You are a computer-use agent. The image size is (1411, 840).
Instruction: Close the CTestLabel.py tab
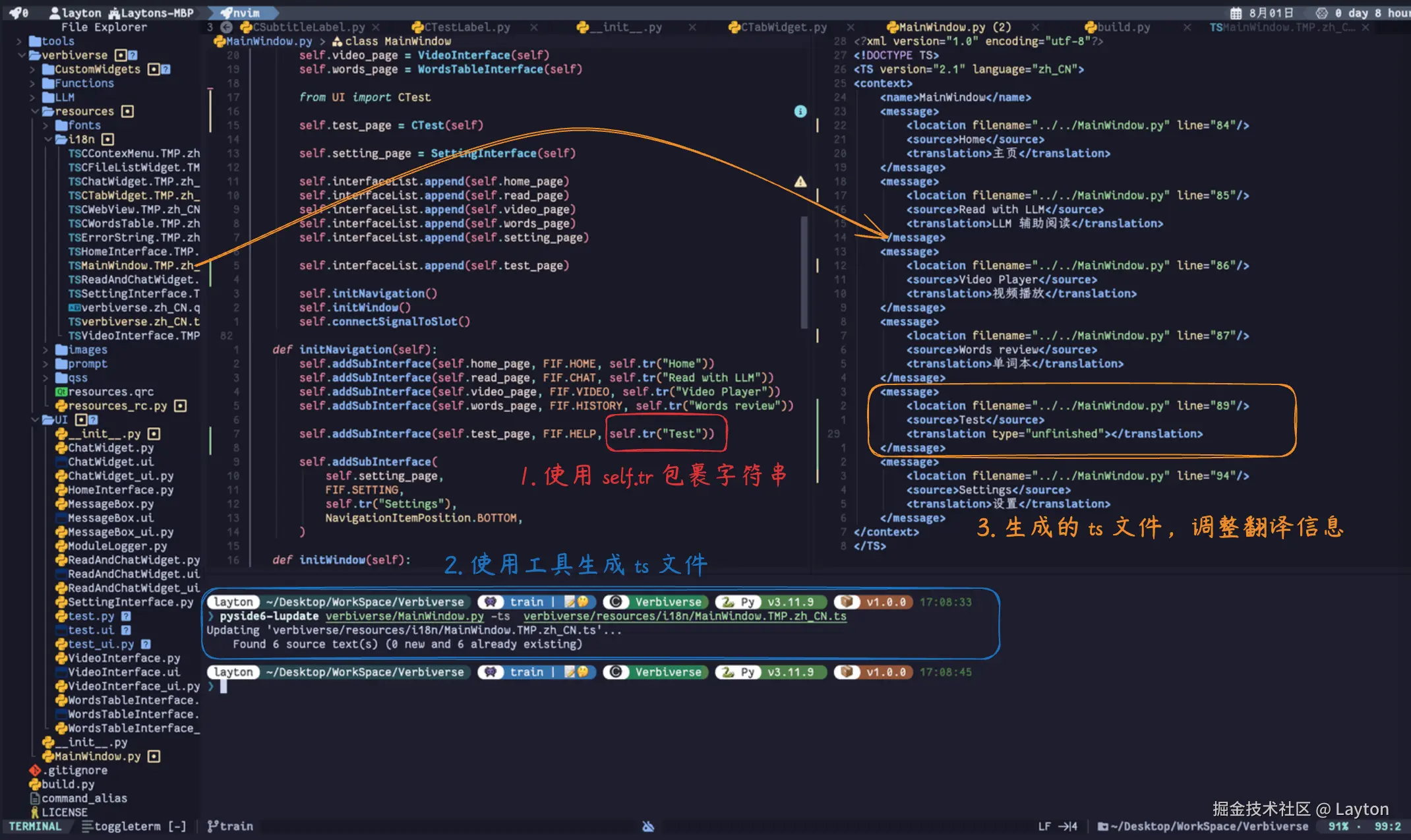[x=533, y=27]
